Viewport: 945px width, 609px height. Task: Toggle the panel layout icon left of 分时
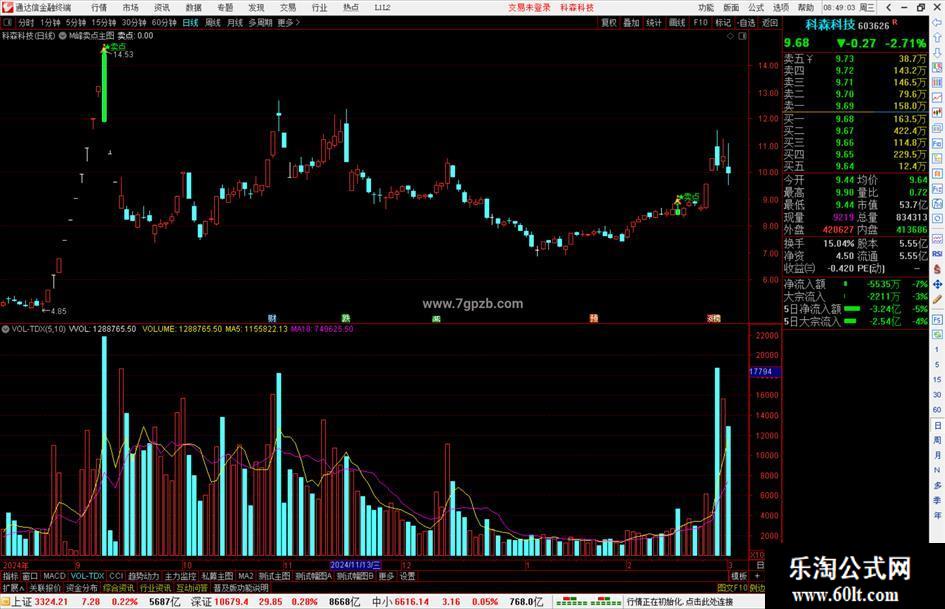(x=8, y=22)
